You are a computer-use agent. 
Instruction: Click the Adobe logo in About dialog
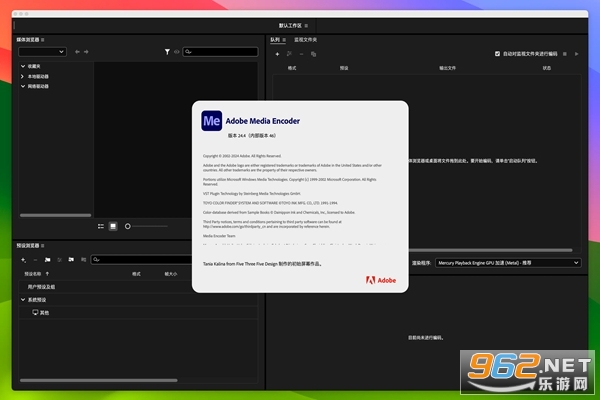(x=381, y=281)
